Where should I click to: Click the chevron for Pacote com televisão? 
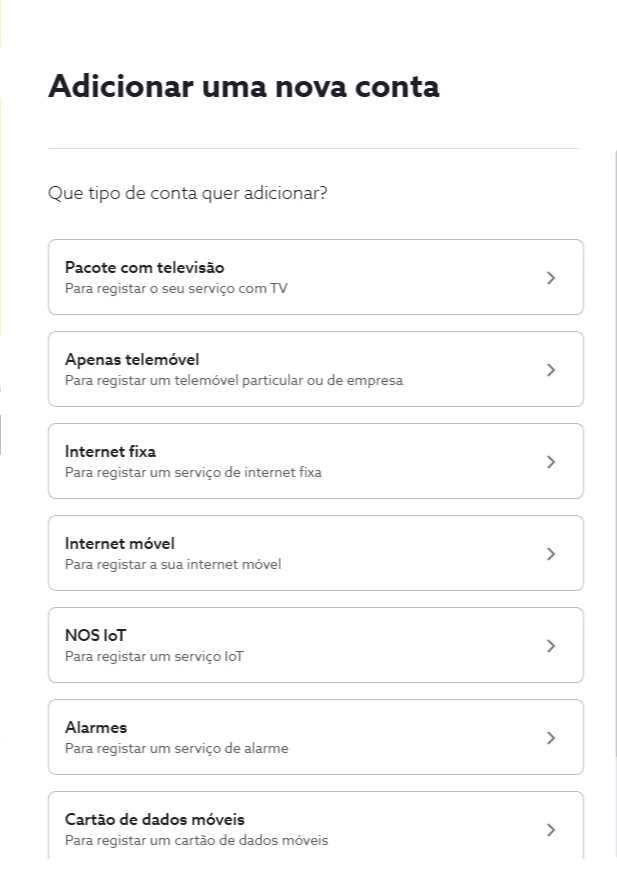click(551, 278)
